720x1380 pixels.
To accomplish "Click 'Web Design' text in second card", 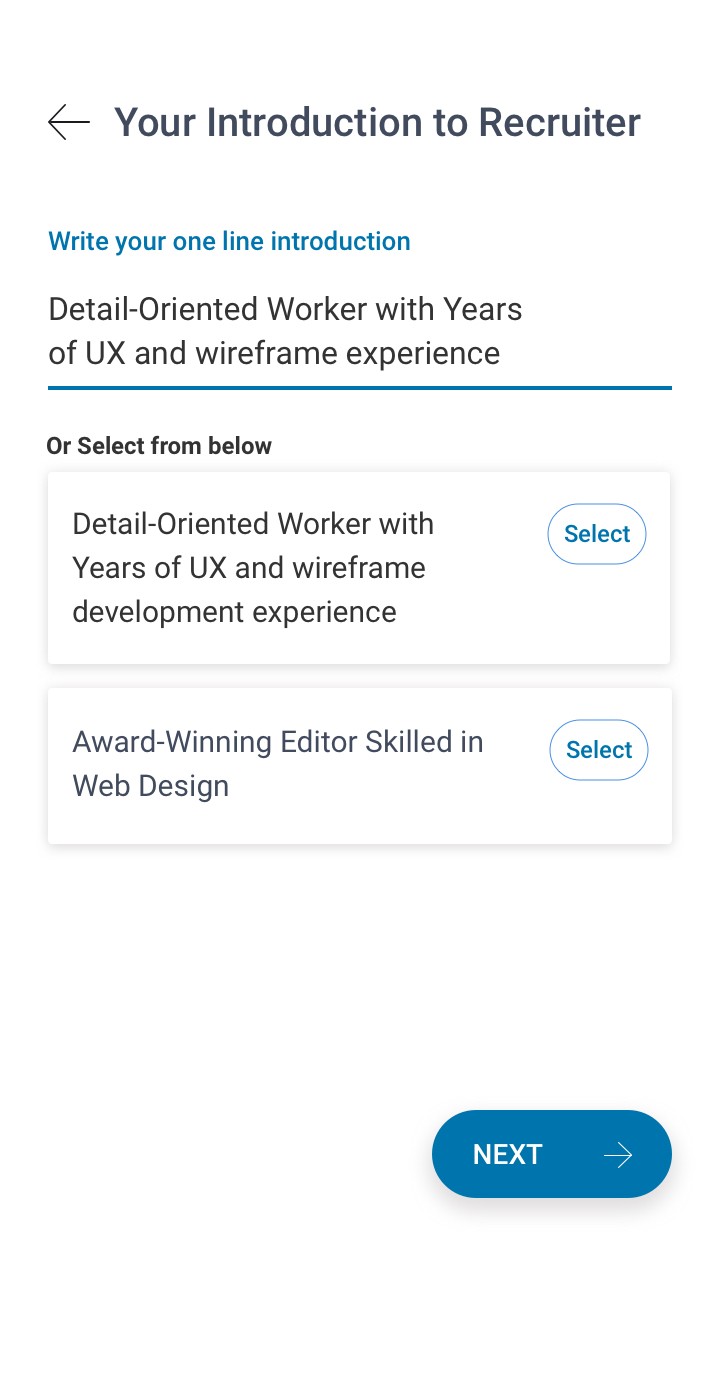I will (151, 786).
